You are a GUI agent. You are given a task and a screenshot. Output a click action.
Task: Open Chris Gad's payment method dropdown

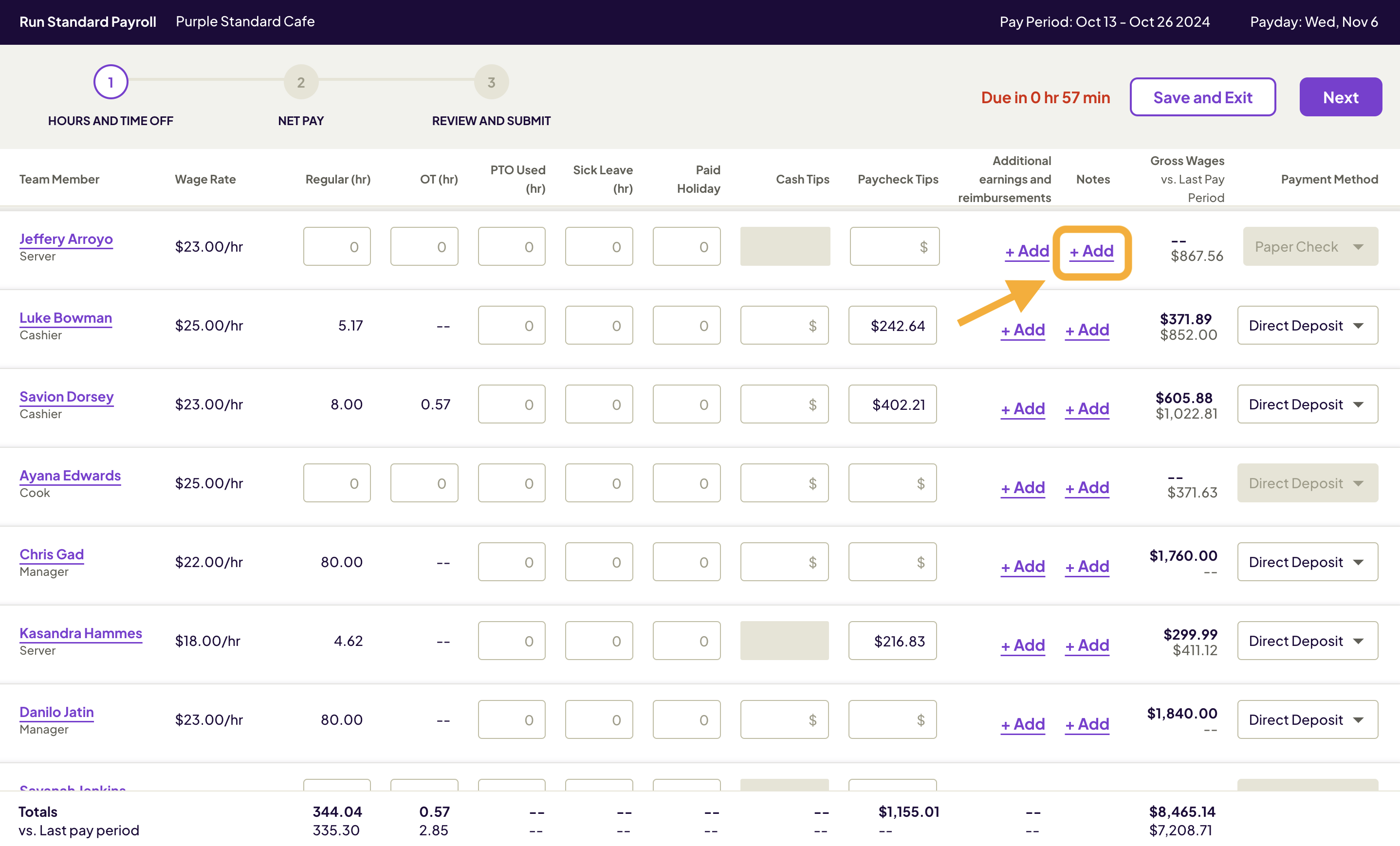pyautogui.click(x=1308, y=562)
